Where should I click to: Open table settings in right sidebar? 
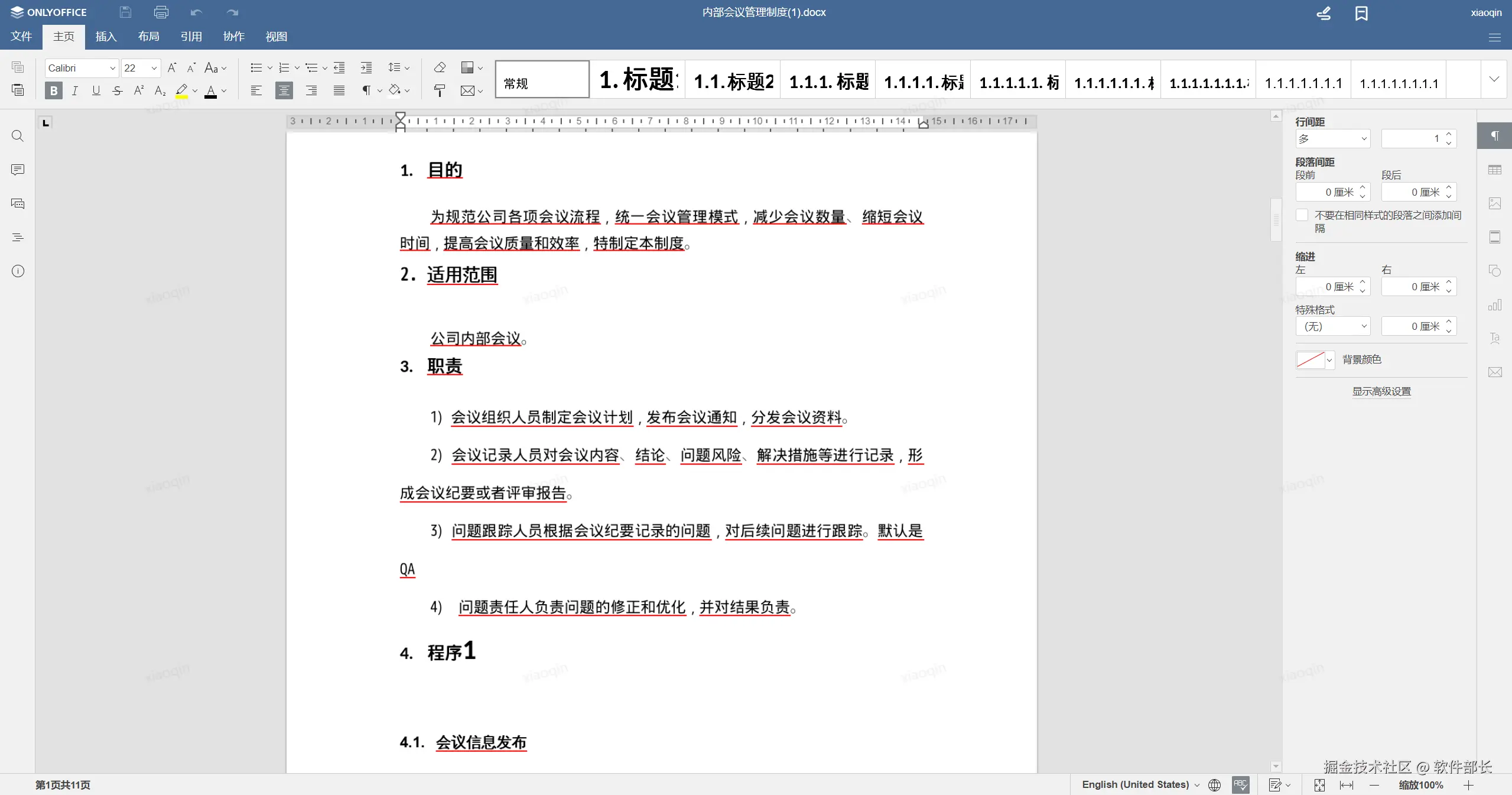(x=1495, y=170)
